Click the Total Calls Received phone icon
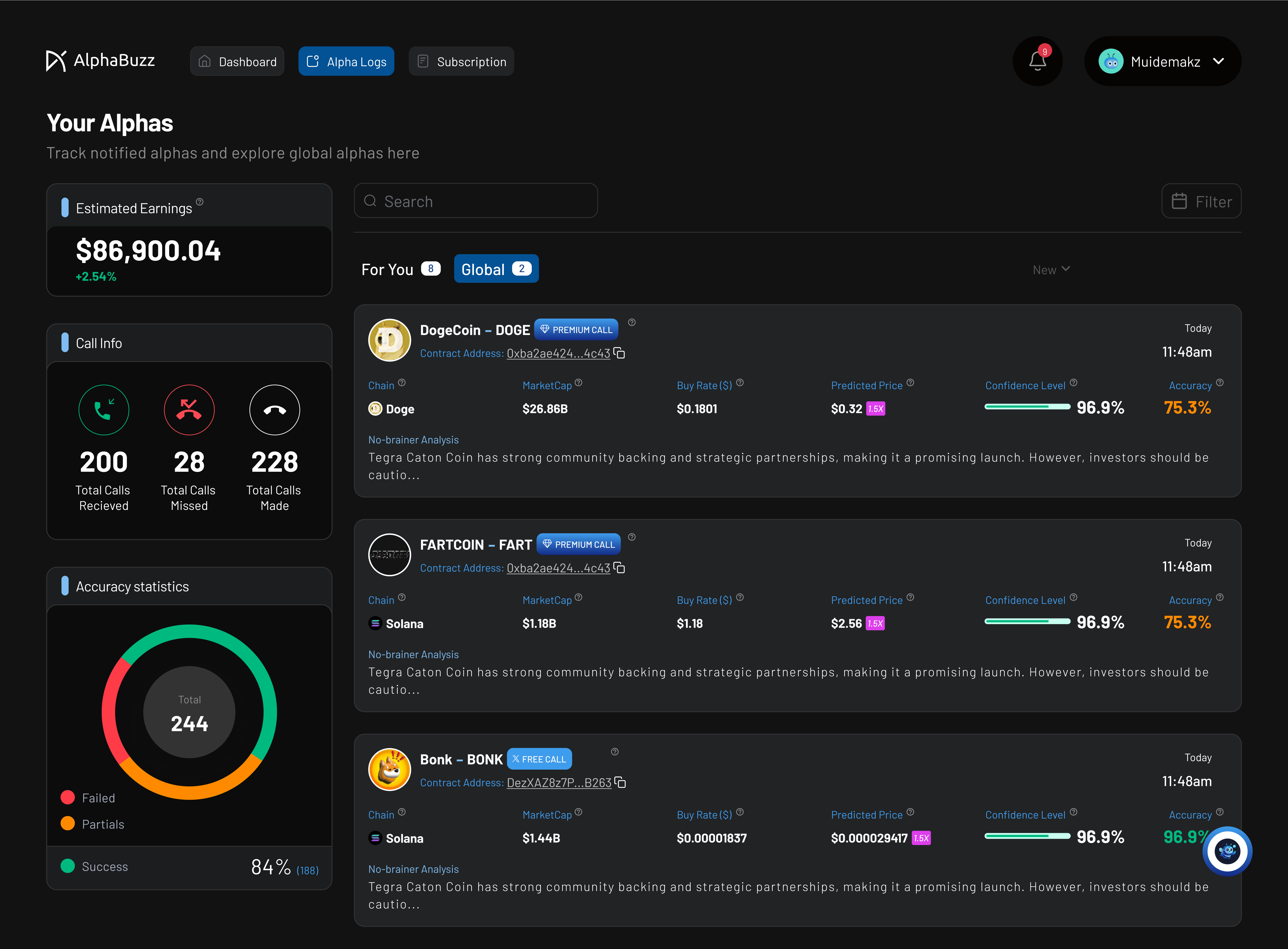Screen dimensions: 1288x949 point(104,410)
